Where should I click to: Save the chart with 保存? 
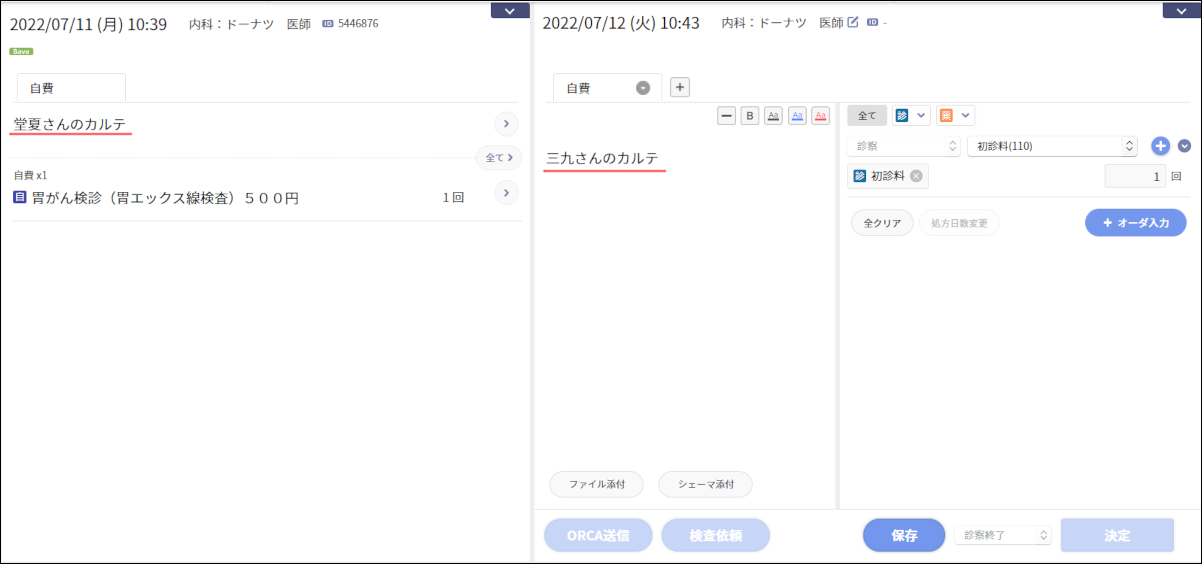pyautogui.click(x=904, y=535)
